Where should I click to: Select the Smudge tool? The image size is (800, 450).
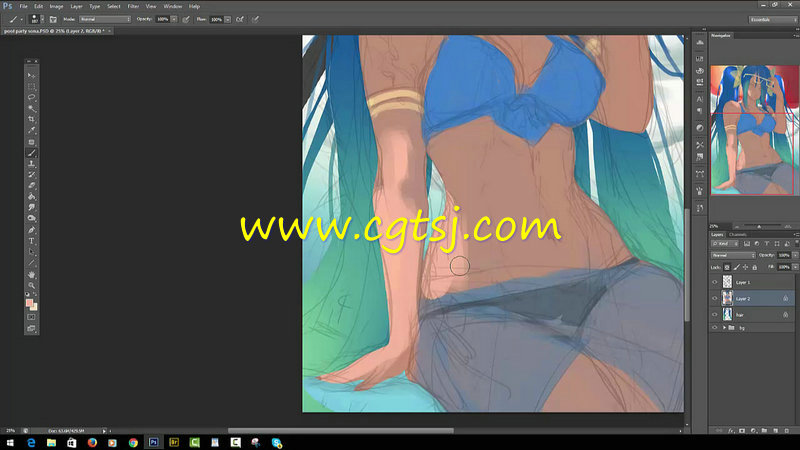point(31,207)
